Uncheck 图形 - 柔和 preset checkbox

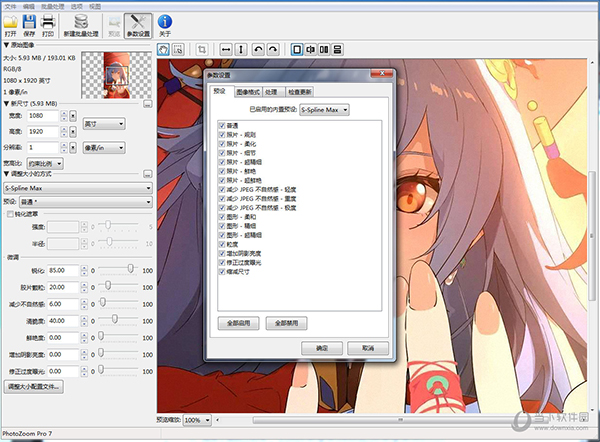pos(222,217)
